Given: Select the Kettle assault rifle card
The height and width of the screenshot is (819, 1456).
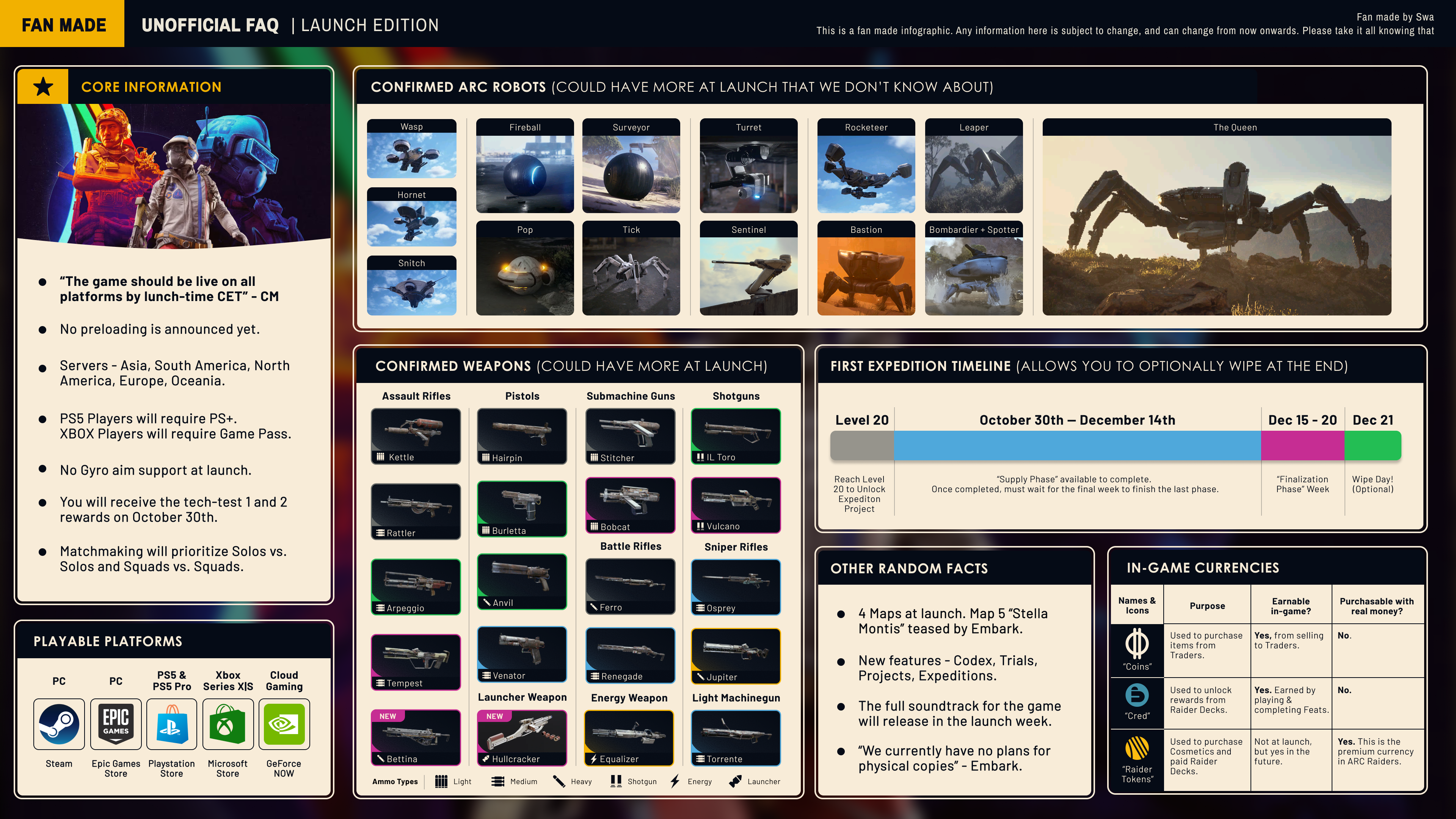Looking at the screenshot, I should tap(416, 436).
